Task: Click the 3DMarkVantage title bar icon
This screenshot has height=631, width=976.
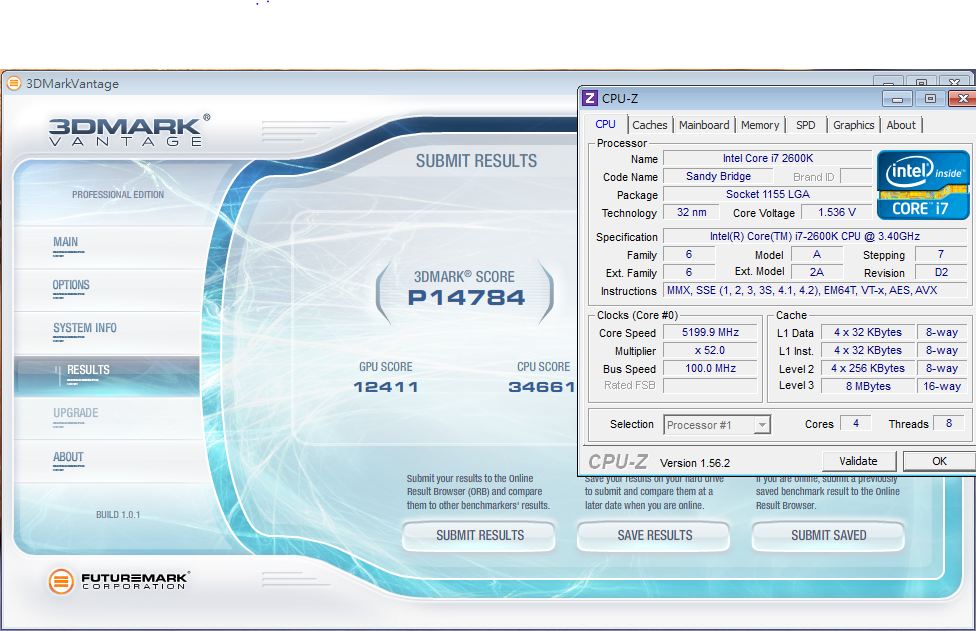Action: pyautogui.click(x=14, y=83)
